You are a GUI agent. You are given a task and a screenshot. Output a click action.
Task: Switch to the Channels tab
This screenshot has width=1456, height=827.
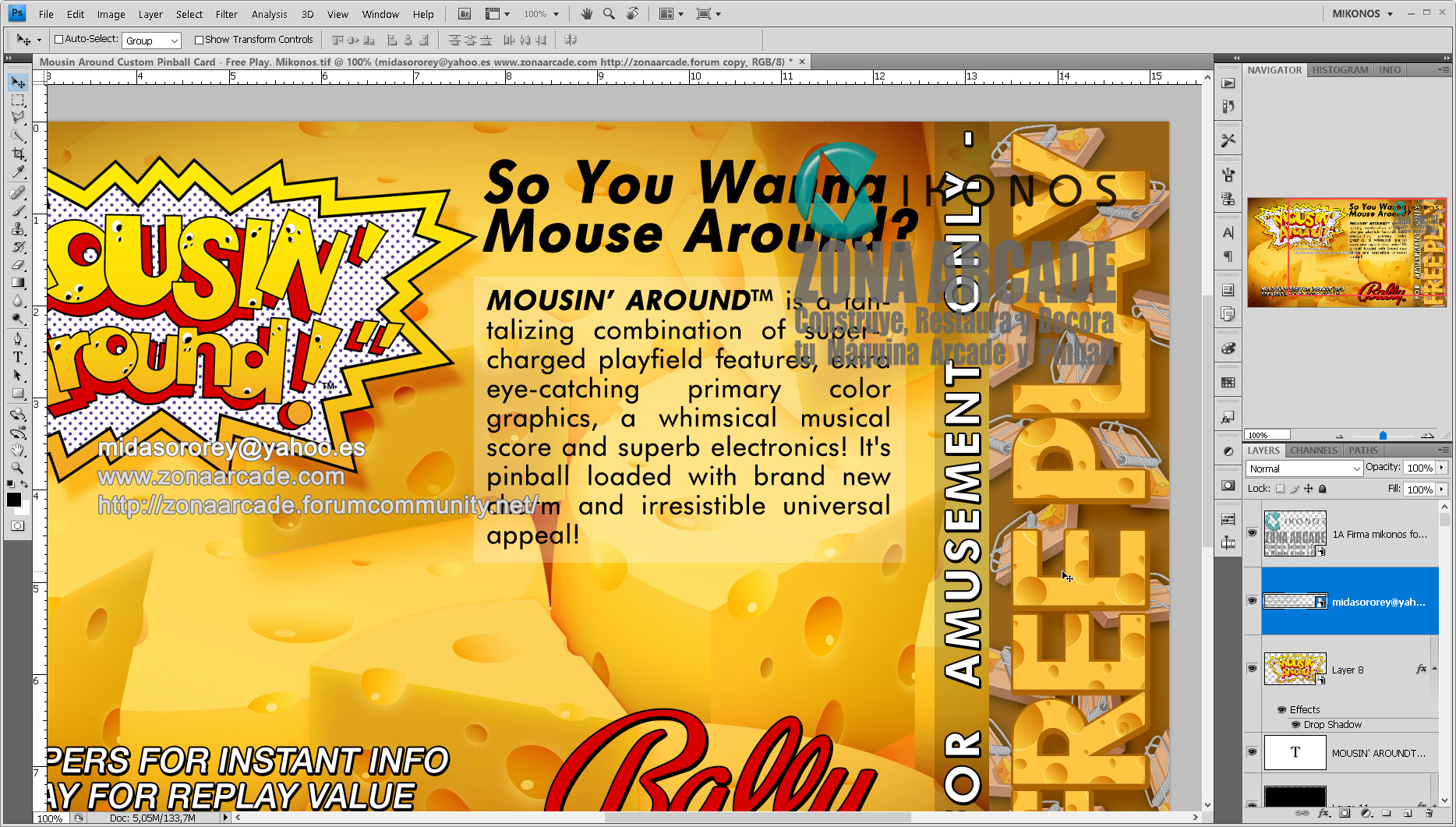click(1313, 451)
